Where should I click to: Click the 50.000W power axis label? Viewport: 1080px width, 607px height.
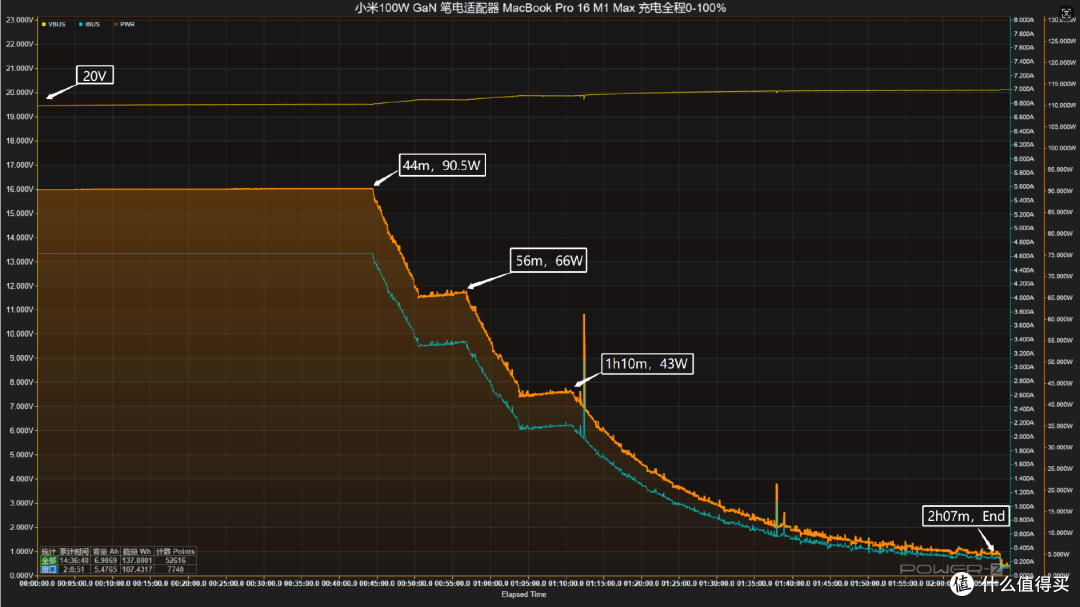1061,362
